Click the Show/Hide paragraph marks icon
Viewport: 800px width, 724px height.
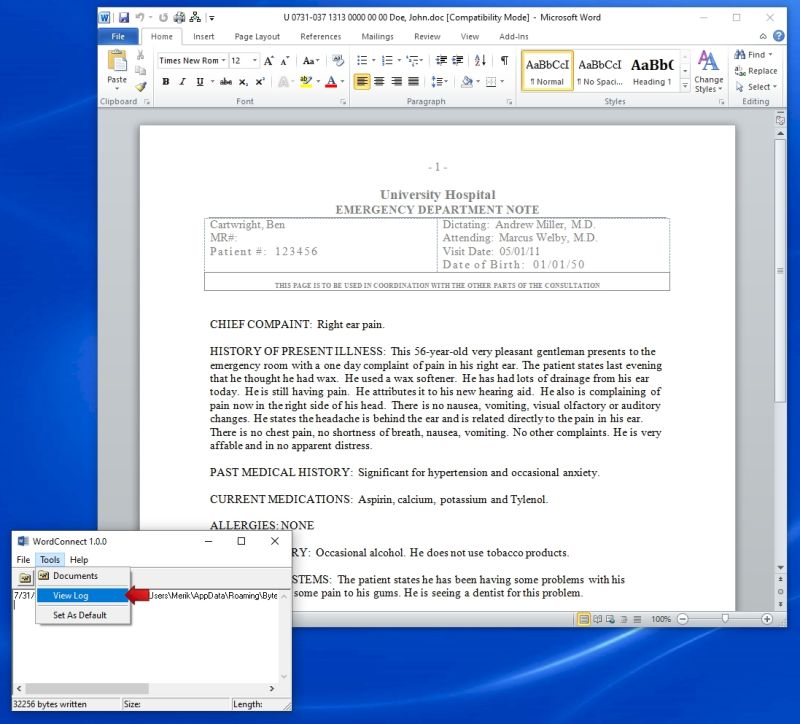point(504,61)
